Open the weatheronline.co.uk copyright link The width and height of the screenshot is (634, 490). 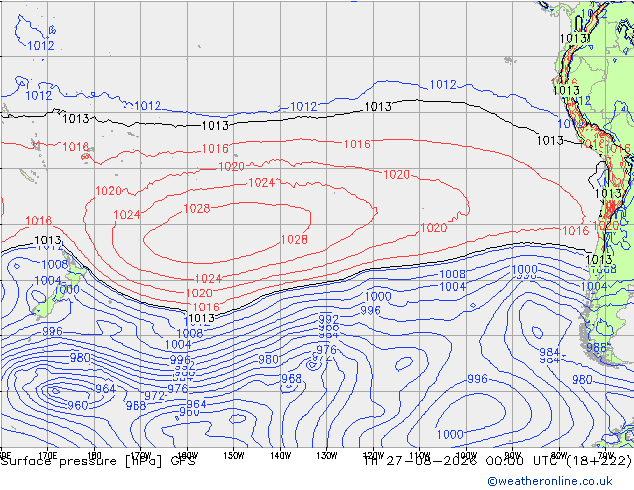pyautogui.click(x=550, y=481)
